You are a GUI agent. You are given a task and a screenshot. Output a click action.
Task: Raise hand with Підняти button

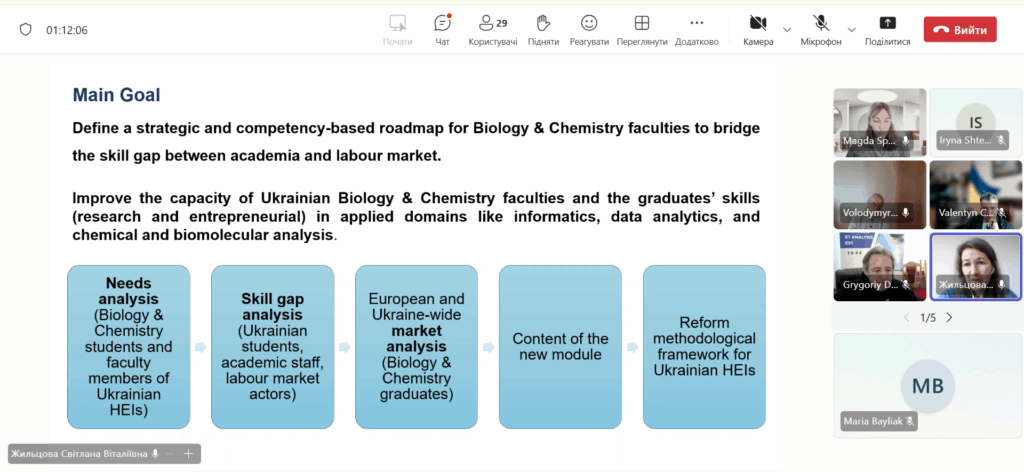tap(543, 29)
